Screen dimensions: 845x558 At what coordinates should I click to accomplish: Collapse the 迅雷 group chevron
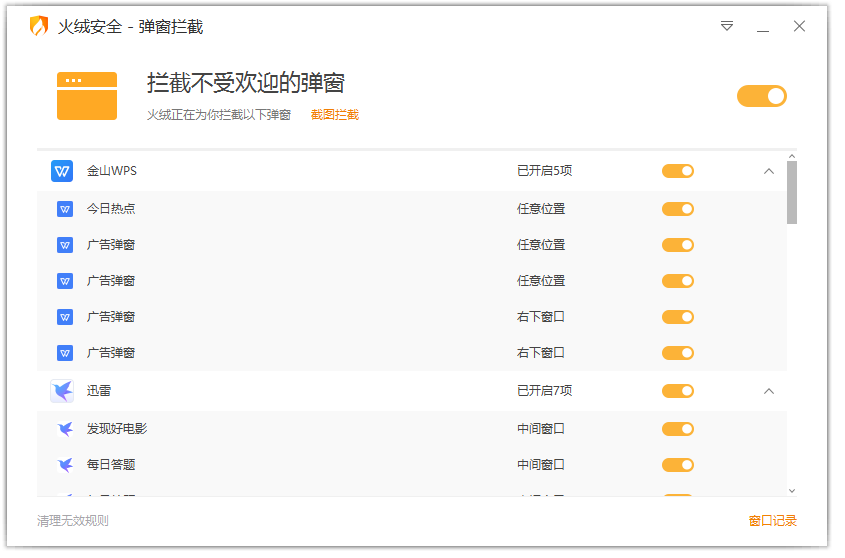[x=769, y=392]
